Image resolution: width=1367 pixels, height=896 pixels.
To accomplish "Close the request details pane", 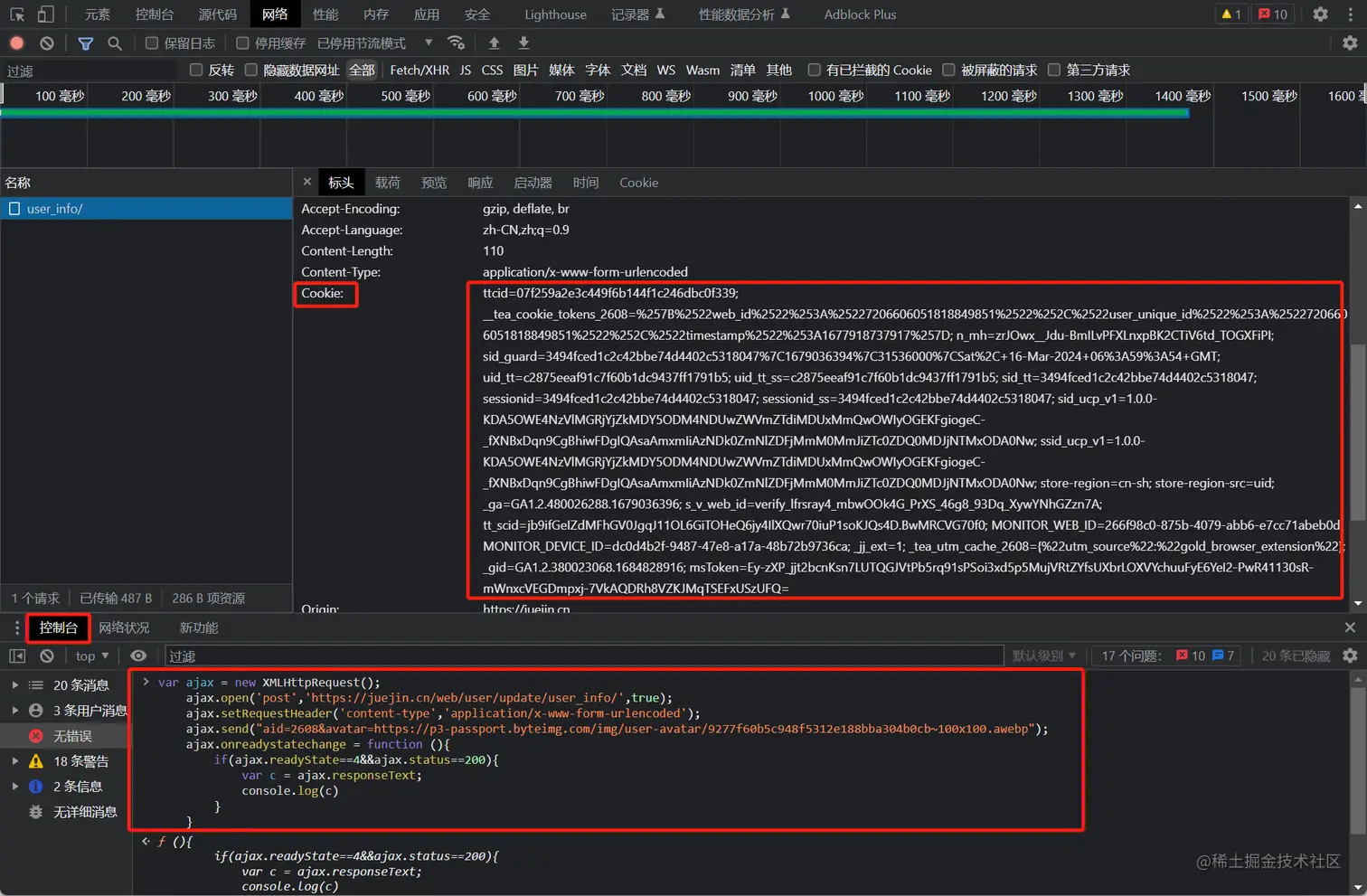I will (307, 182).
